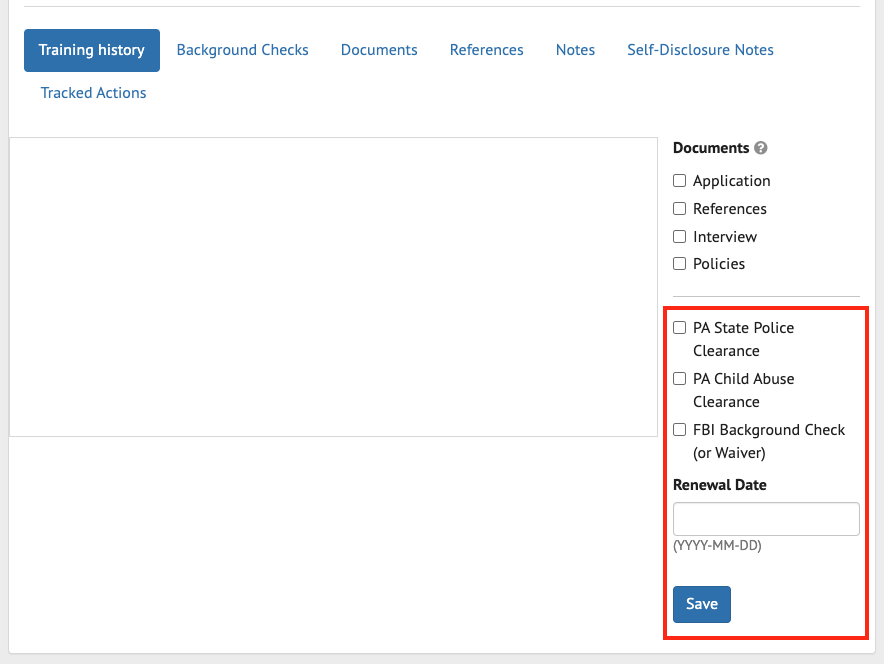Click inside the empty training history panel
This screenshot has height=664, width=884.
333,286
